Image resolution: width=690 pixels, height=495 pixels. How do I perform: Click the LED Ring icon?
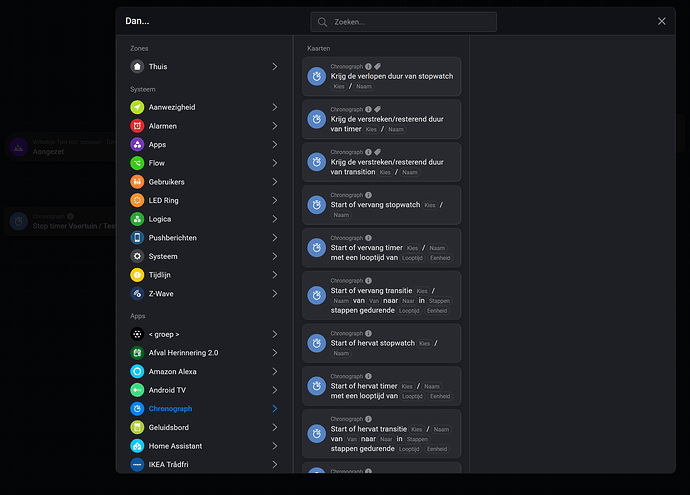[x=137, y=200]
